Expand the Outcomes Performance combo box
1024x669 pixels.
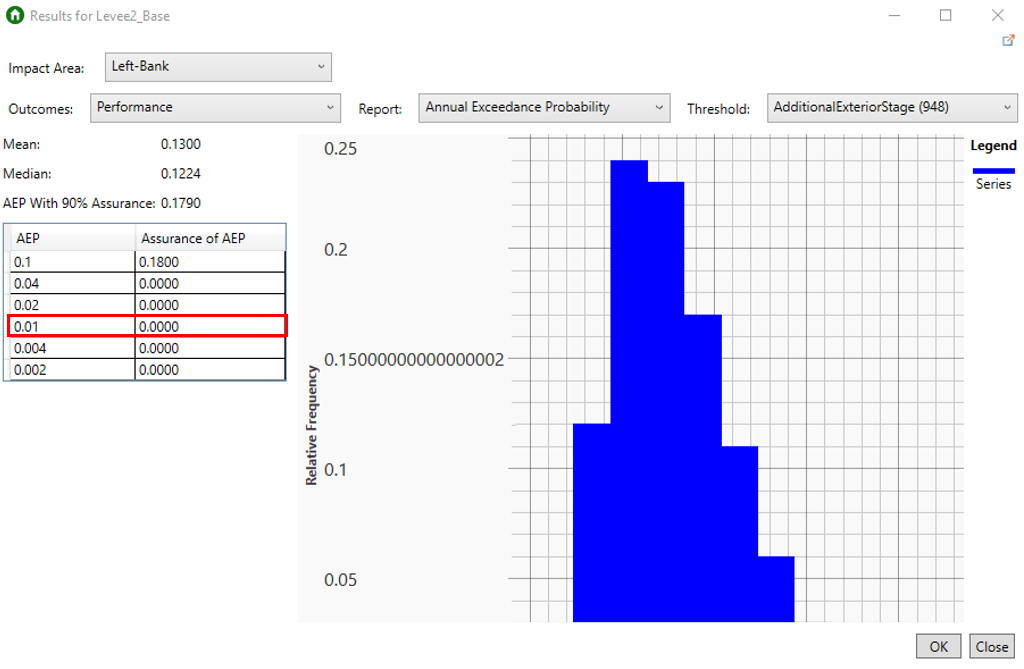215,108
